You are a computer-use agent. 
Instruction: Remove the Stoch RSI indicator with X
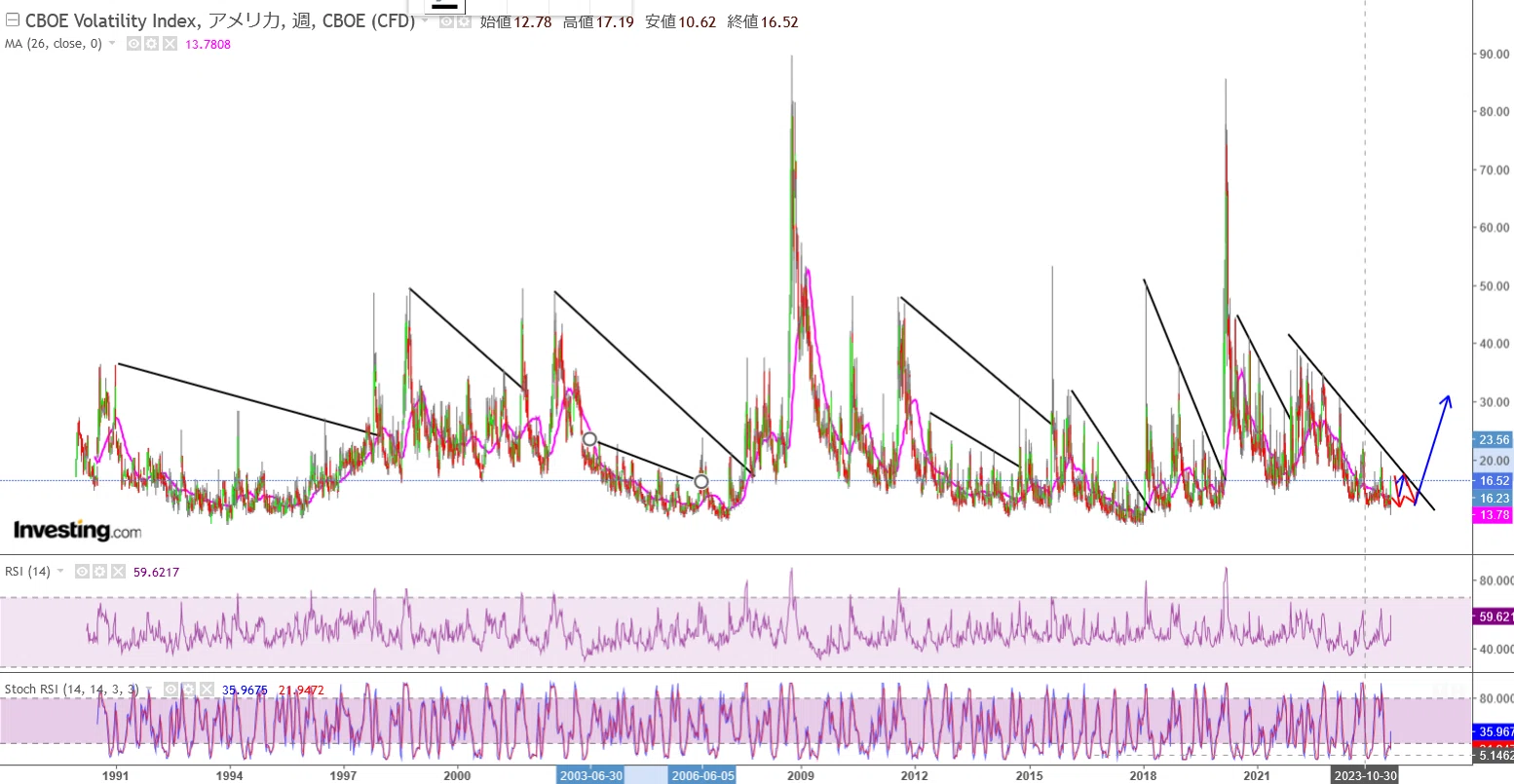[207, 690]
